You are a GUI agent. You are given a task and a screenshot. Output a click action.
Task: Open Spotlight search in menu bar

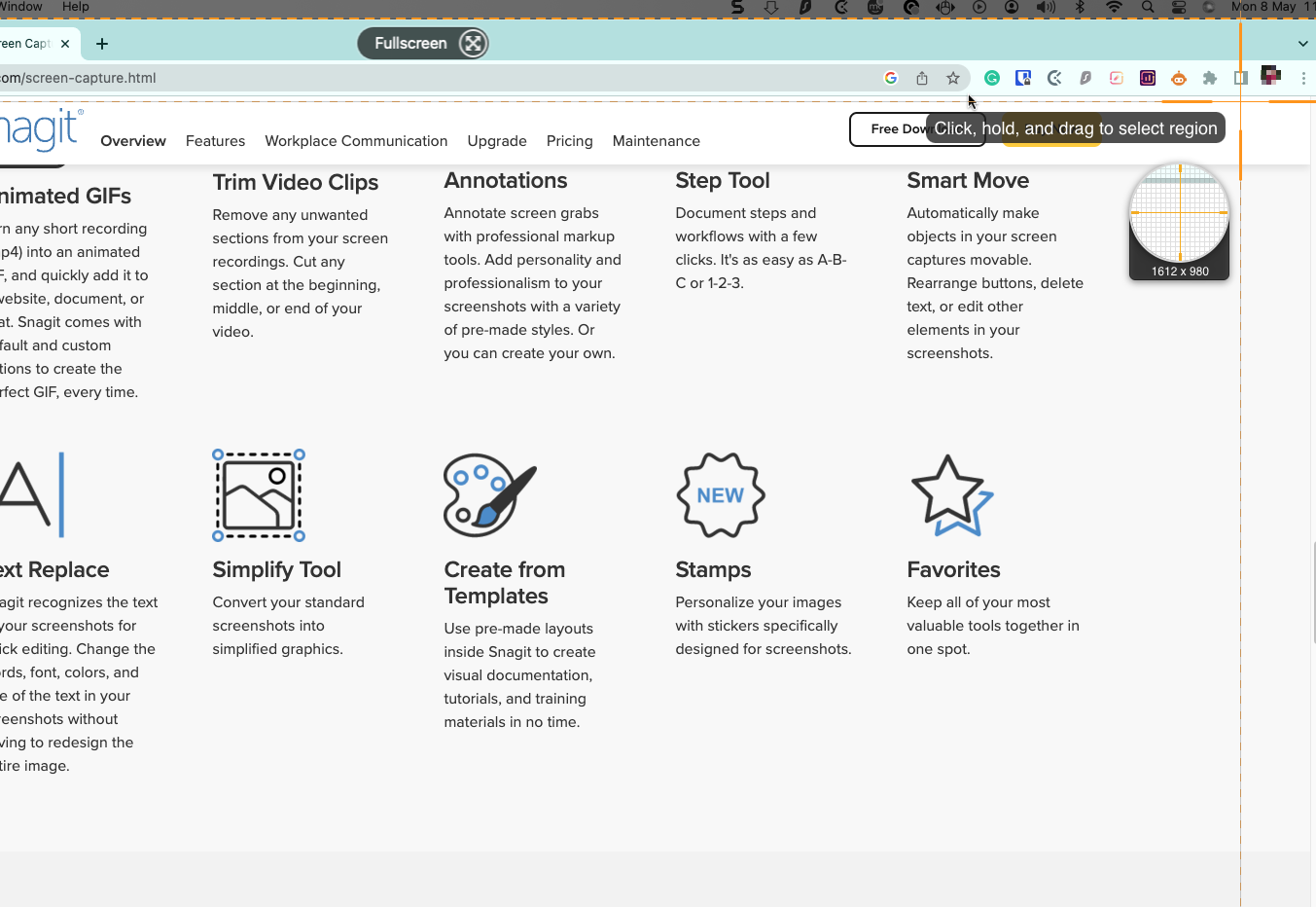[1148, 7]
